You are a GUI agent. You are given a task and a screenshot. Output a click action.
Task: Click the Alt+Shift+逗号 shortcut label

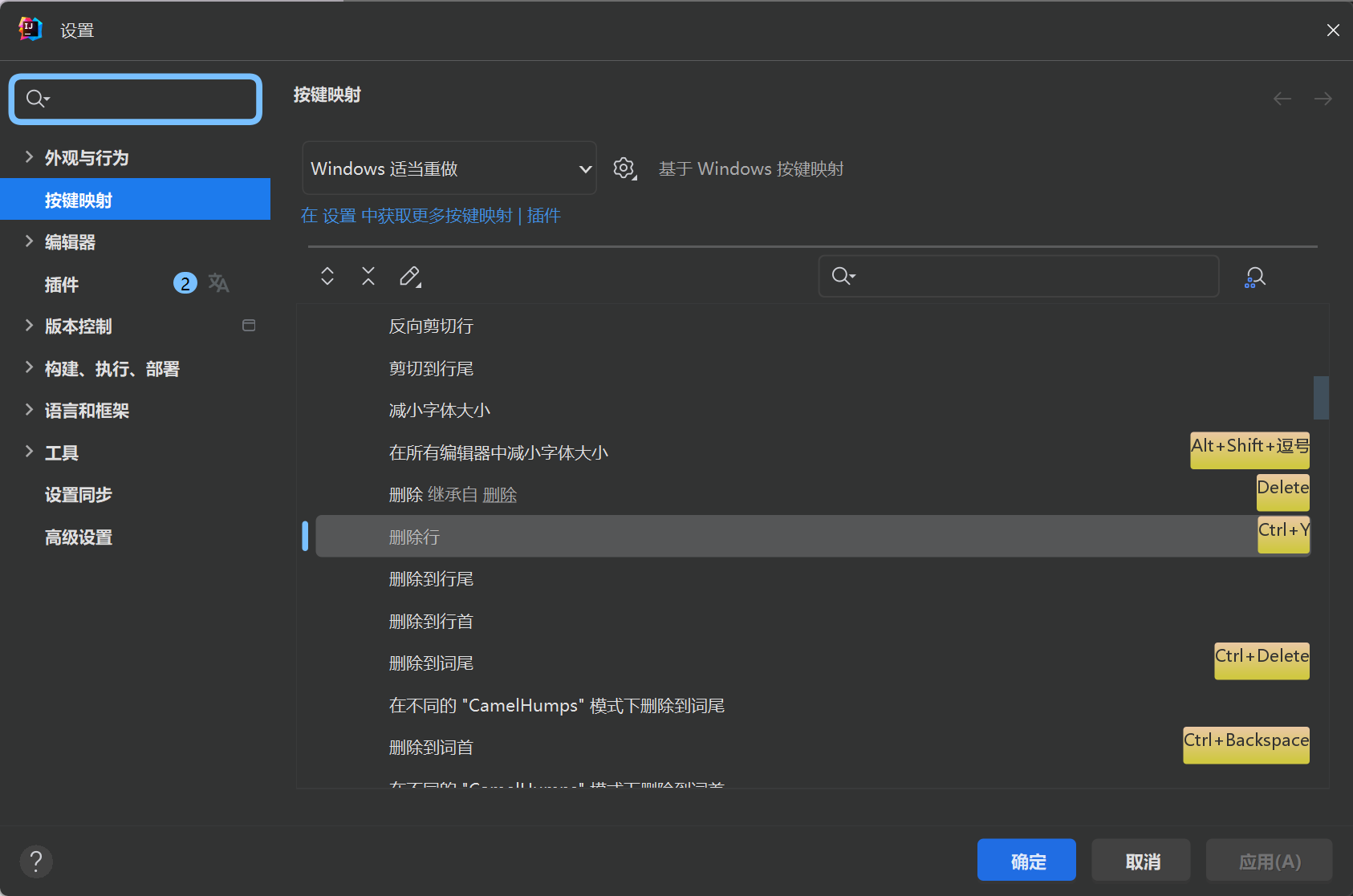(1249, 450)
